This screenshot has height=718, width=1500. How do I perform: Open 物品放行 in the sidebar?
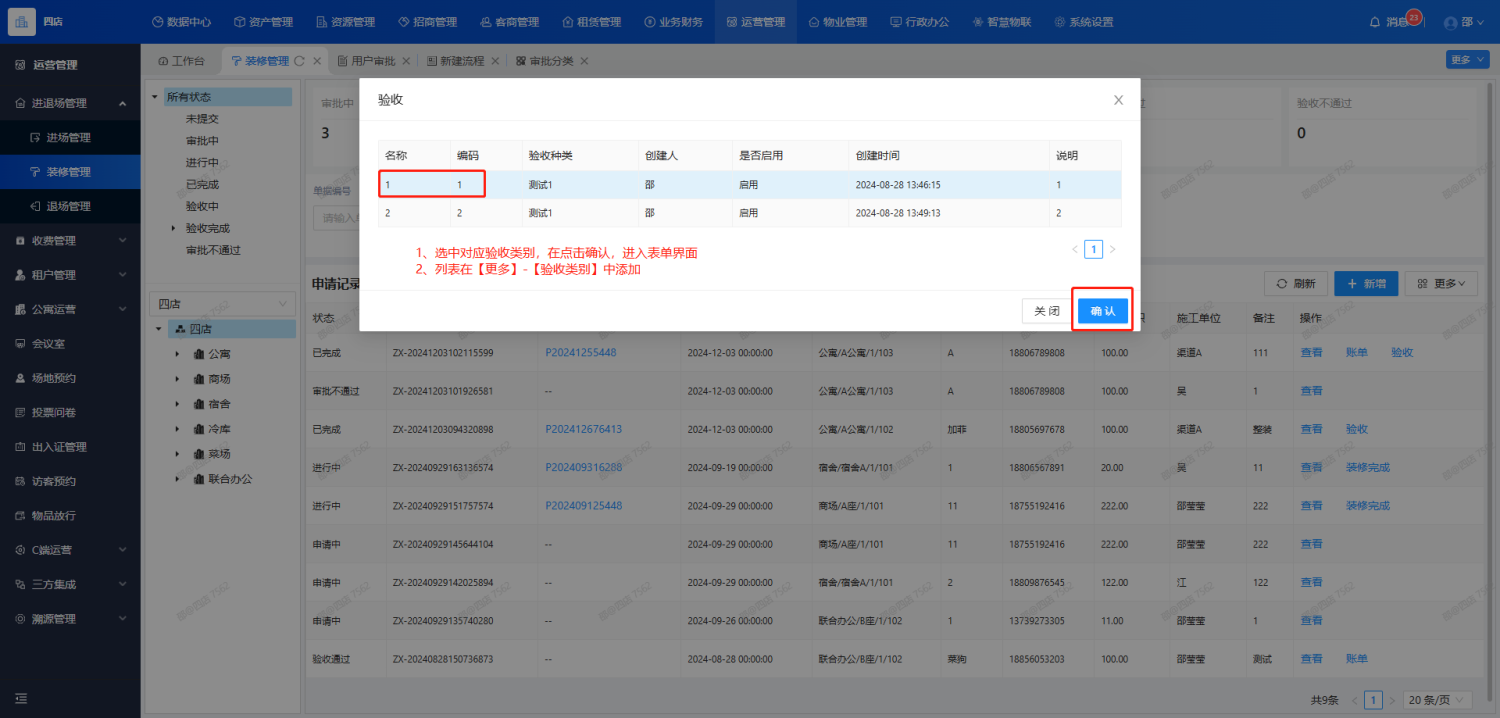click(54, 515)
